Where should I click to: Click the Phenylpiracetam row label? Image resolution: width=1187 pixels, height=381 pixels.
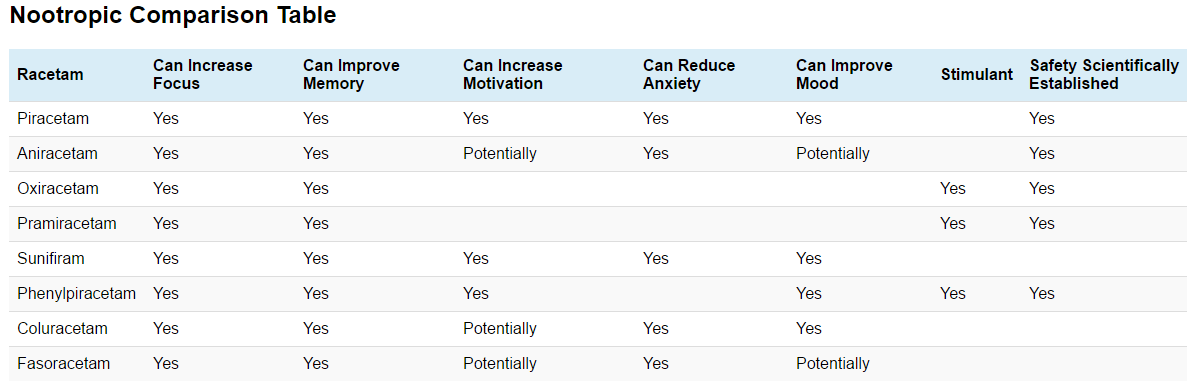click(x=76, y=293)
